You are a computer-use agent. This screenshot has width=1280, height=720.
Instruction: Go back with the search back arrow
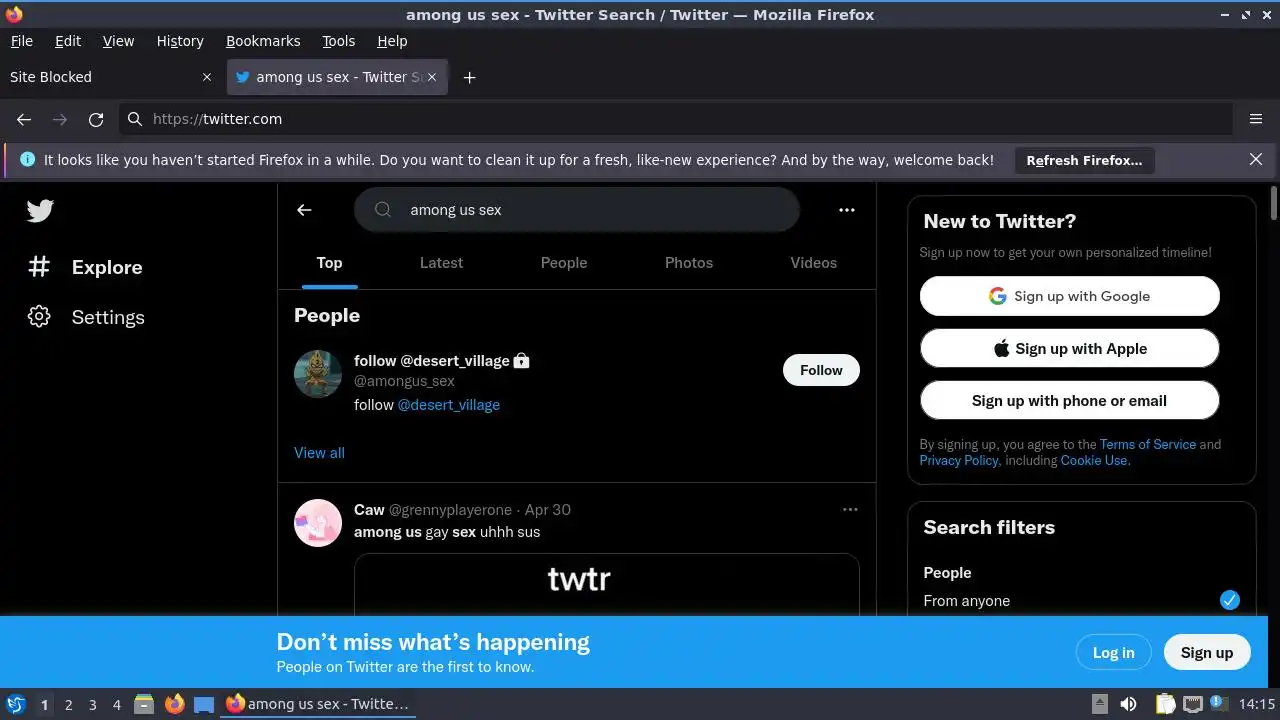click(x=304, y=210)
